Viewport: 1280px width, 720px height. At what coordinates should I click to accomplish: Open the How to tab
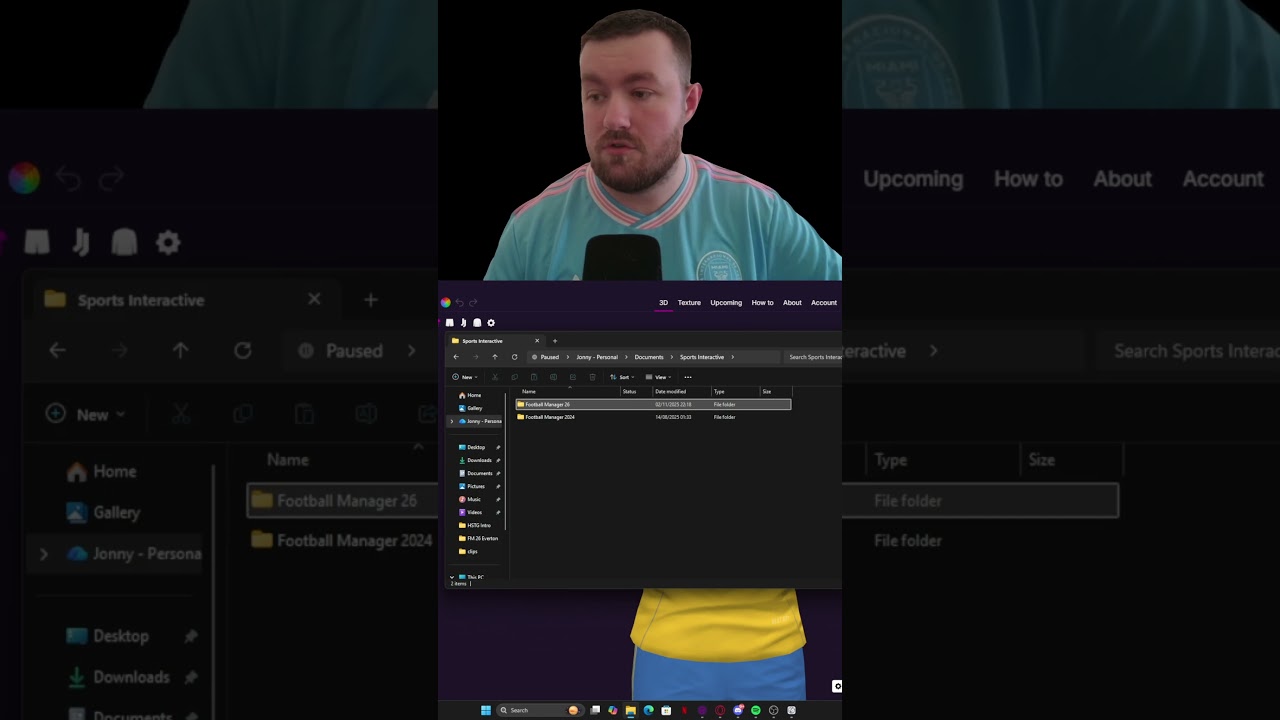763,303
